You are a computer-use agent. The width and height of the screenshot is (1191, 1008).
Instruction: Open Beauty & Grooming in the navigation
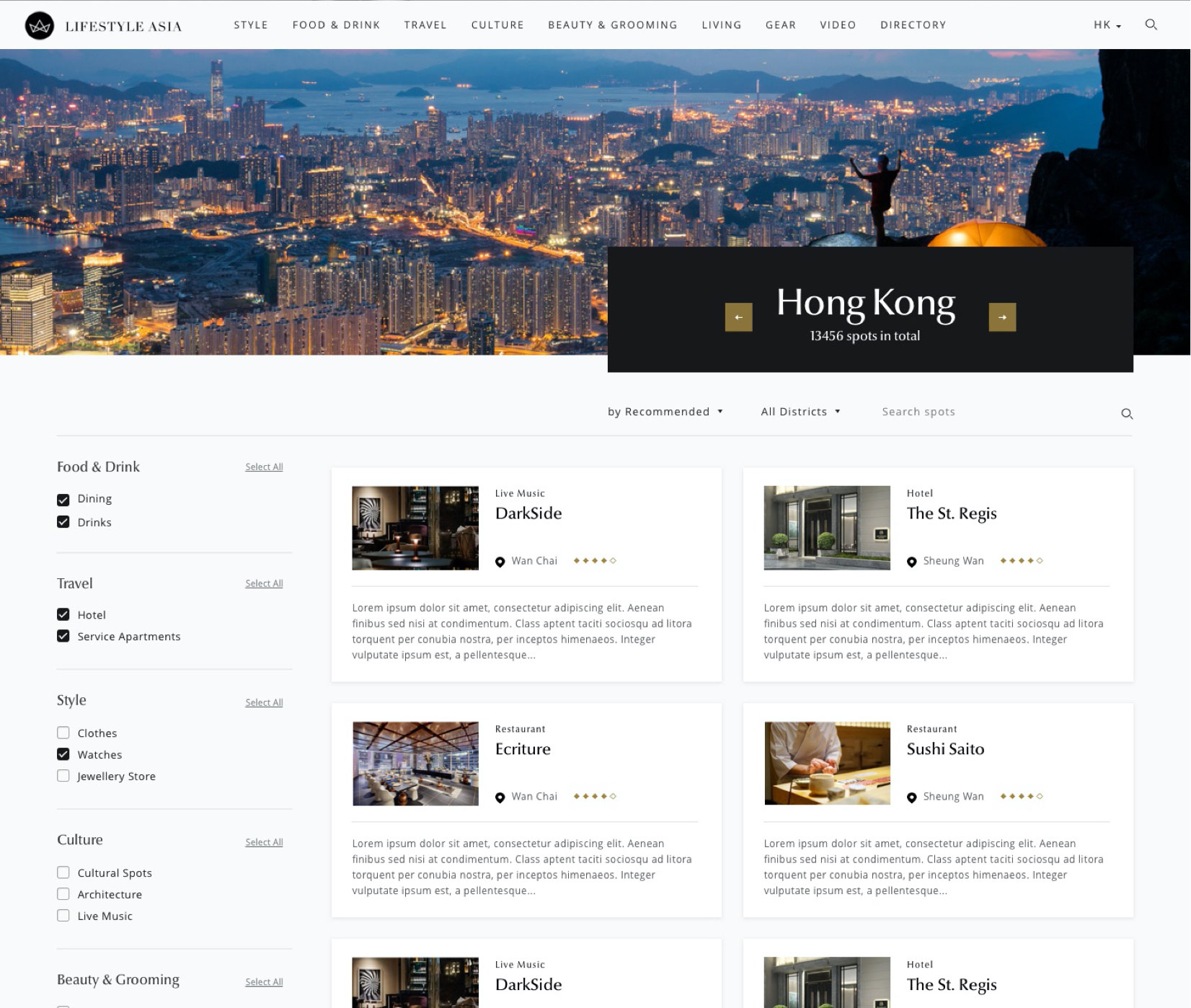point(613,25)
